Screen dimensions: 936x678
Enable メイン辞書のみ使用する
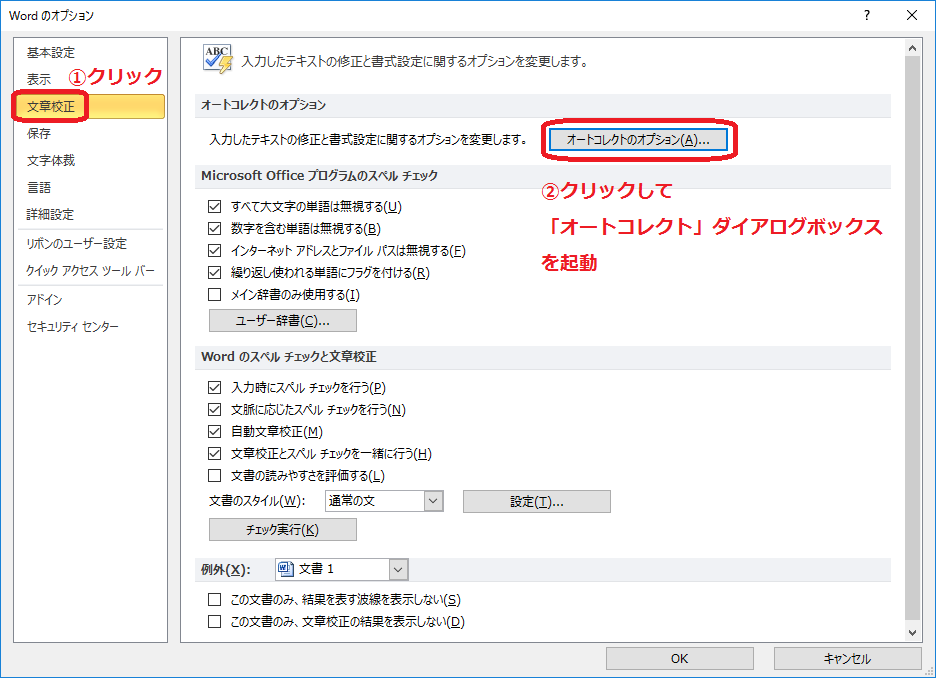tap(214, 293)
